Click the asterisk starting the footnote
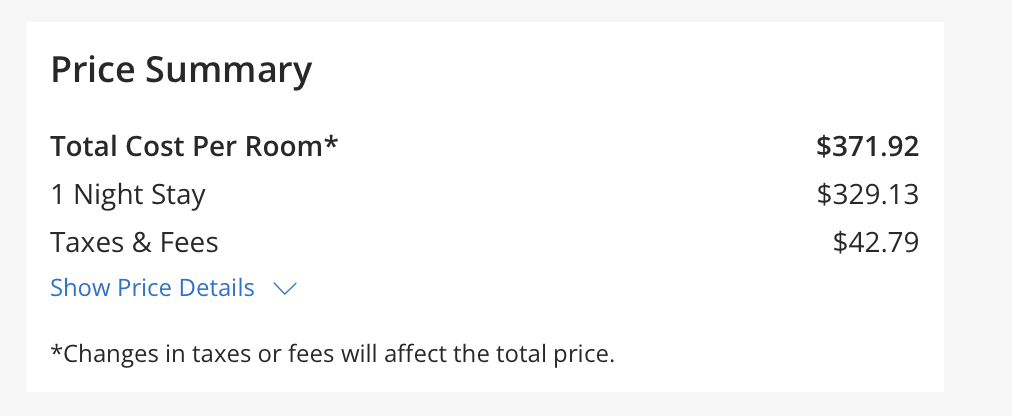Viewport: 1012px width, 416px height. (56, 349)
